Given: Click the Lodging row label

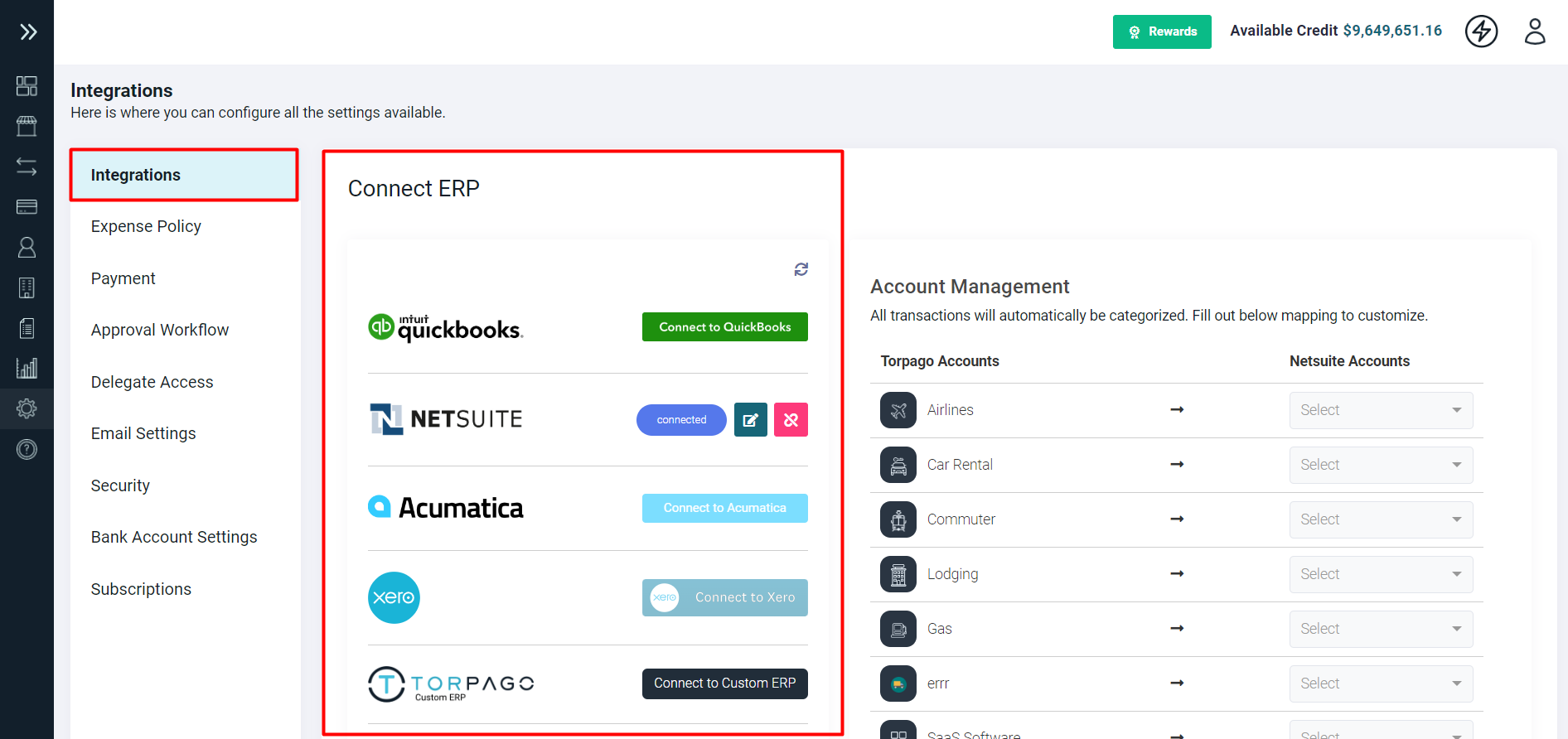Looking at the screenshot, I should coord(952,574).
